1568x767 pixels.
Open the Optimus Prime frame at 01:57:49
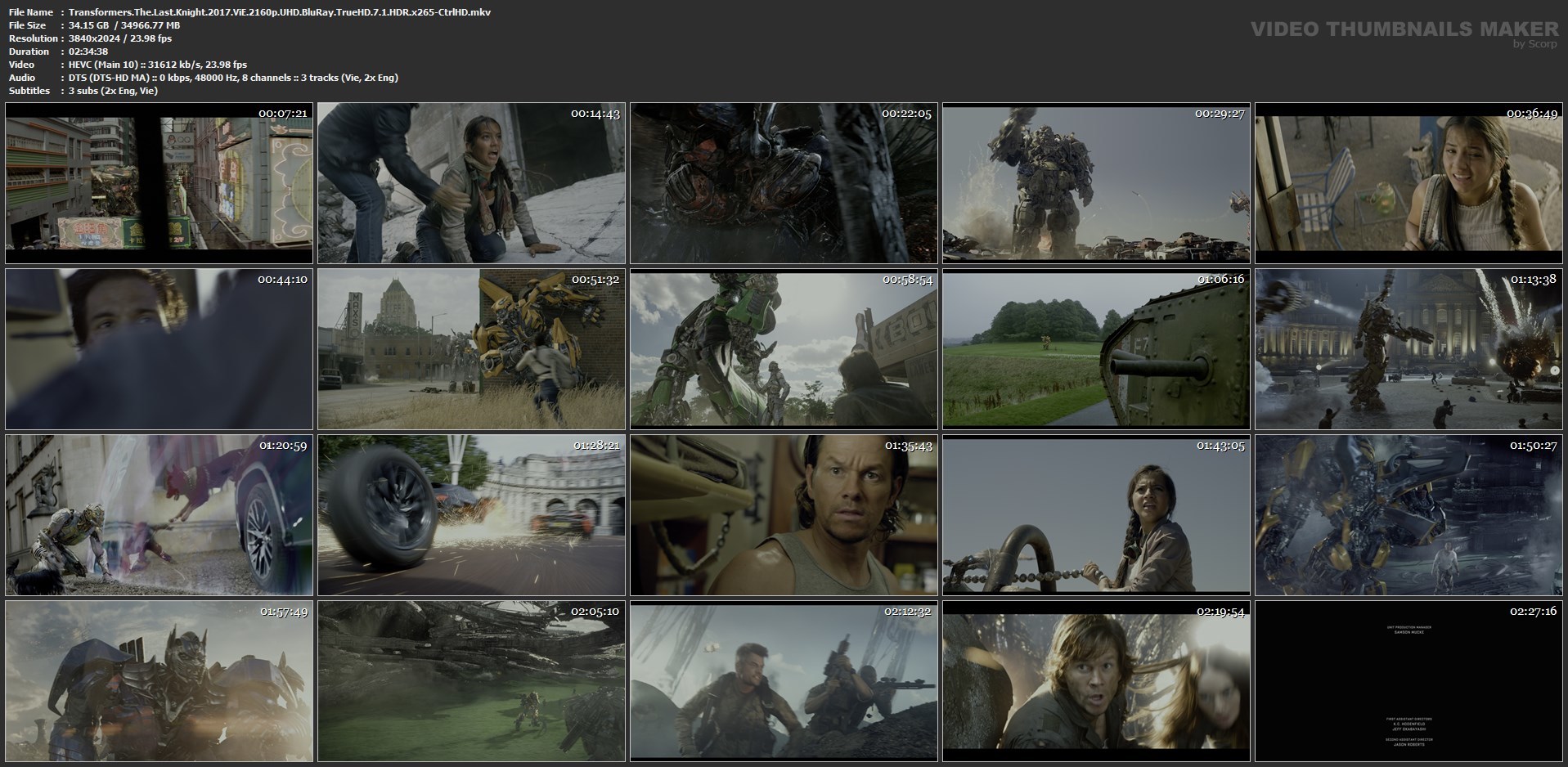point(159,681)
